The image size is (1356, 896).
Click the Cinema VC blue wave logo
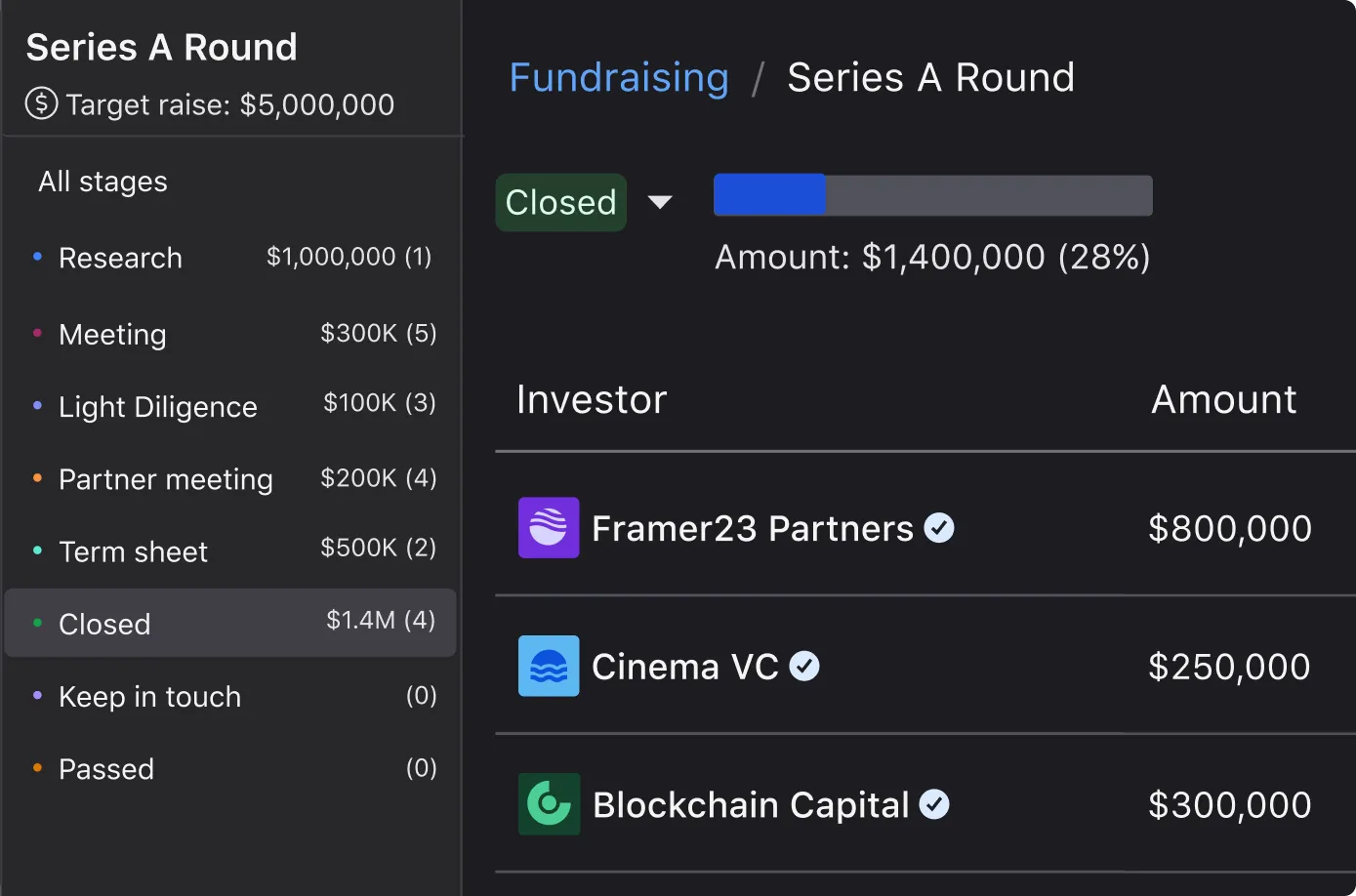548,666
